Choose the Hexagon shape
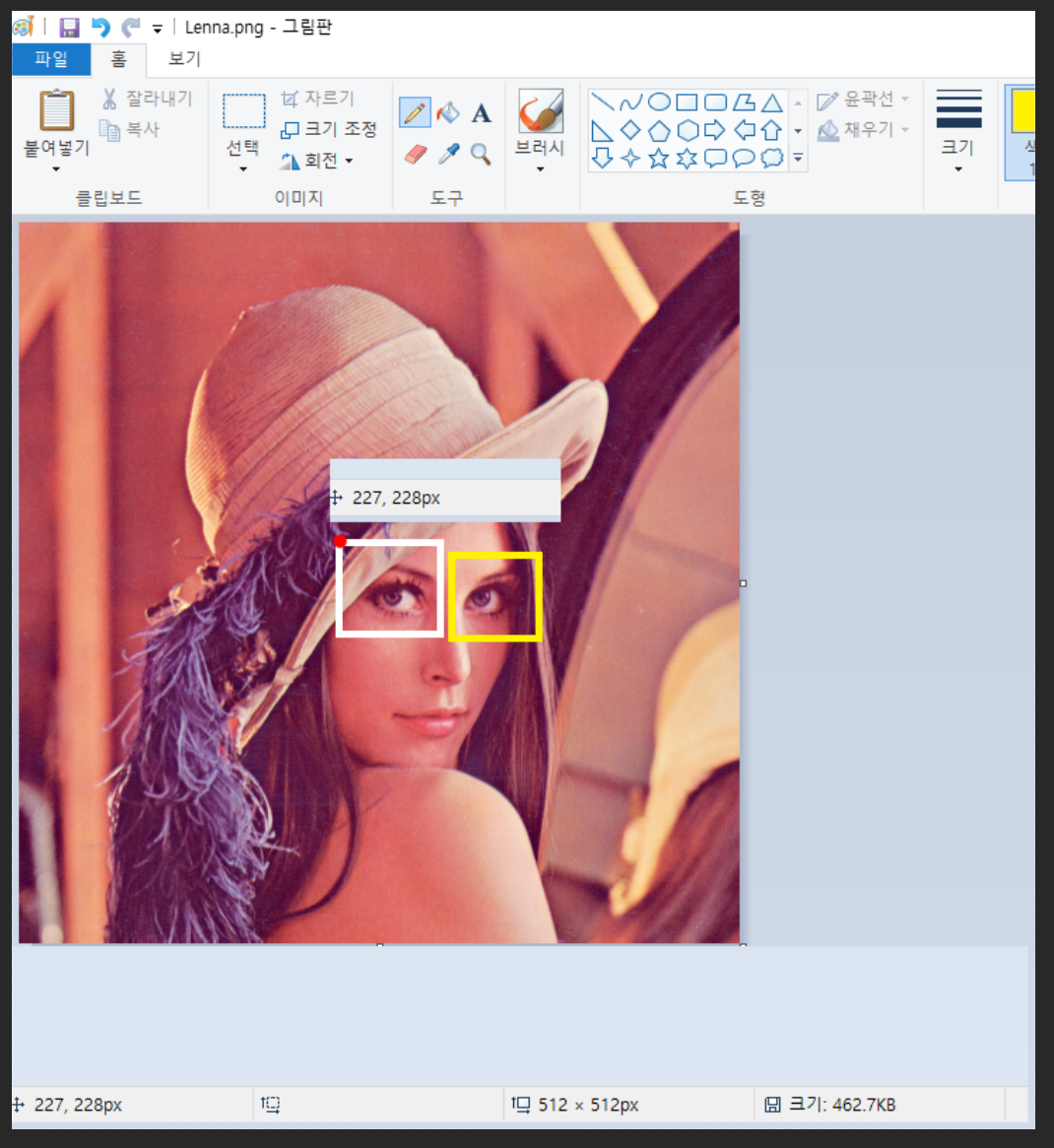The height and width of the screenshot is (1148, 1054). 688,131
